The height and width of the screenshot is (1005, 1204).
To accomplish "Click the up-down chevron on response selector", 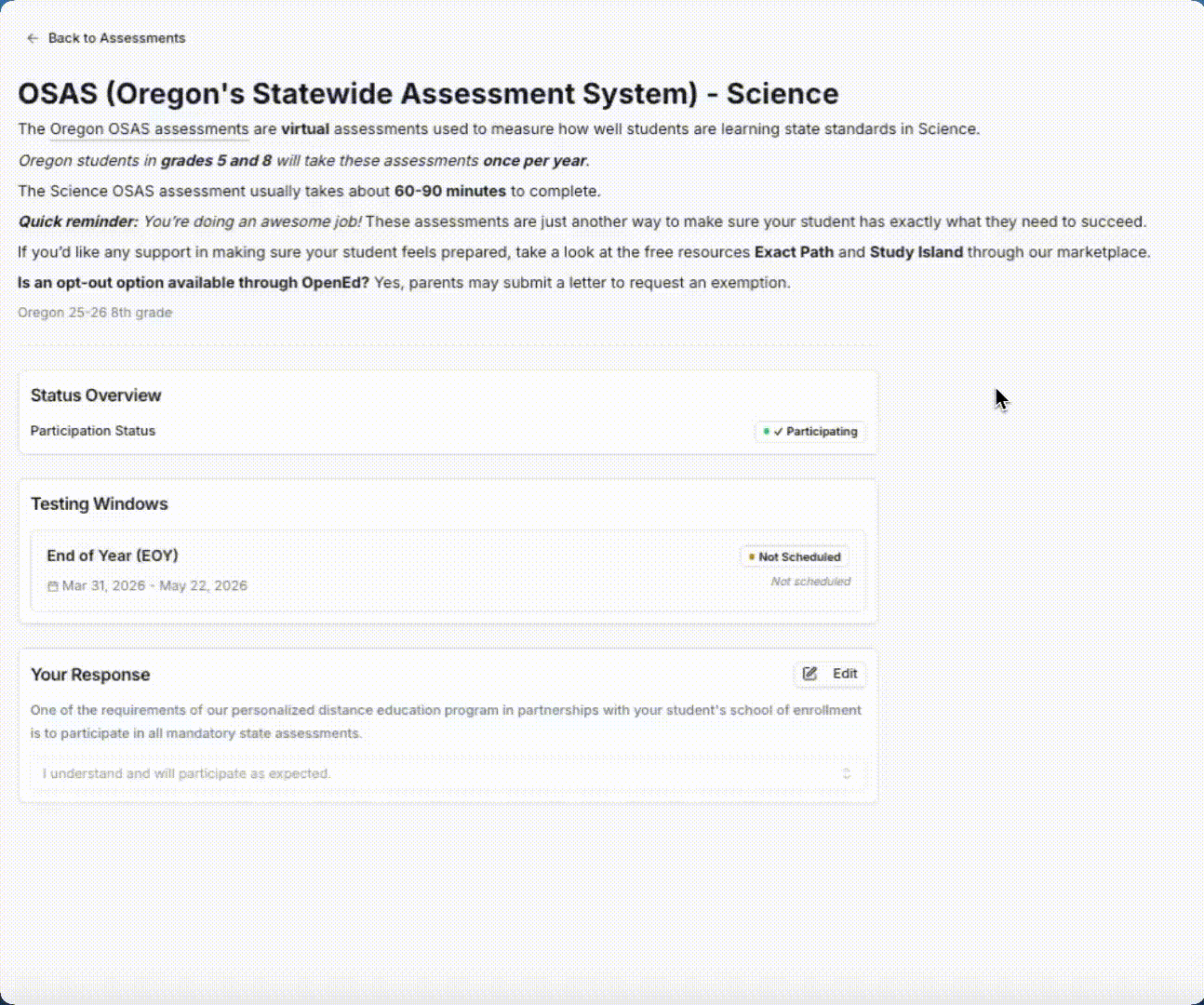I will pos(846,773).
